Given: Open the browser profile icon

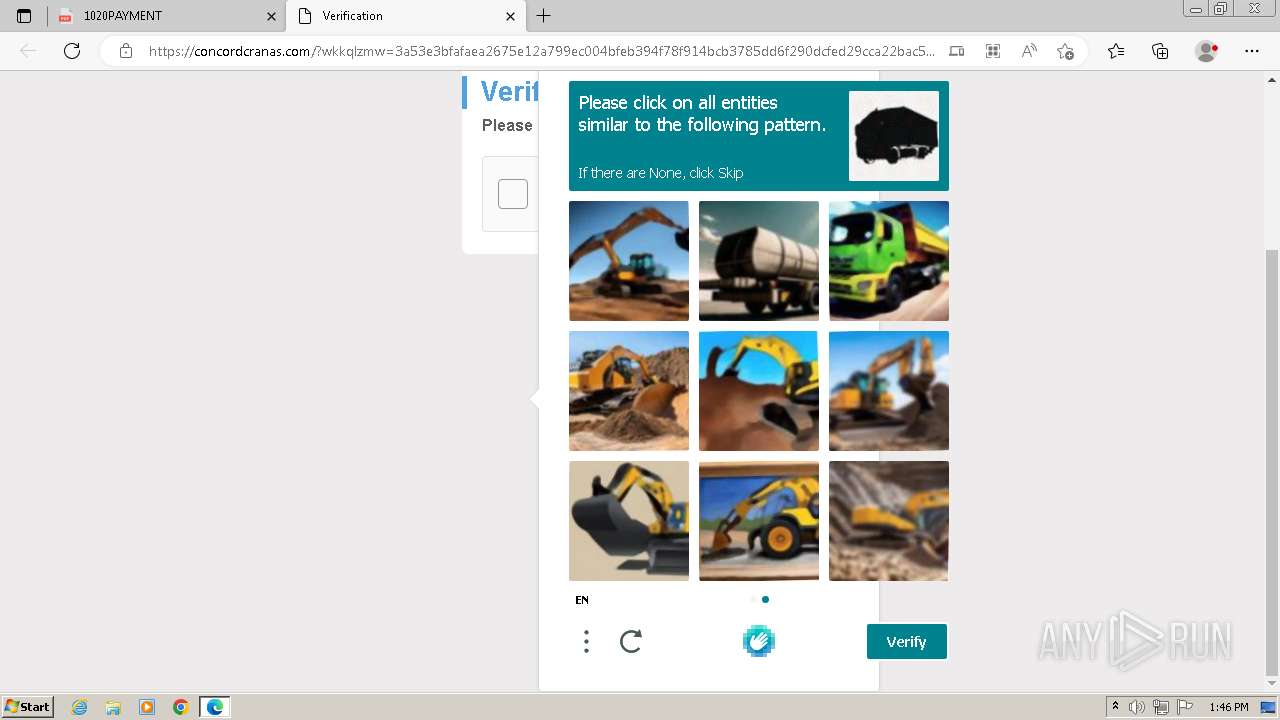Looking at the screenshot, I should point(1207,51).
